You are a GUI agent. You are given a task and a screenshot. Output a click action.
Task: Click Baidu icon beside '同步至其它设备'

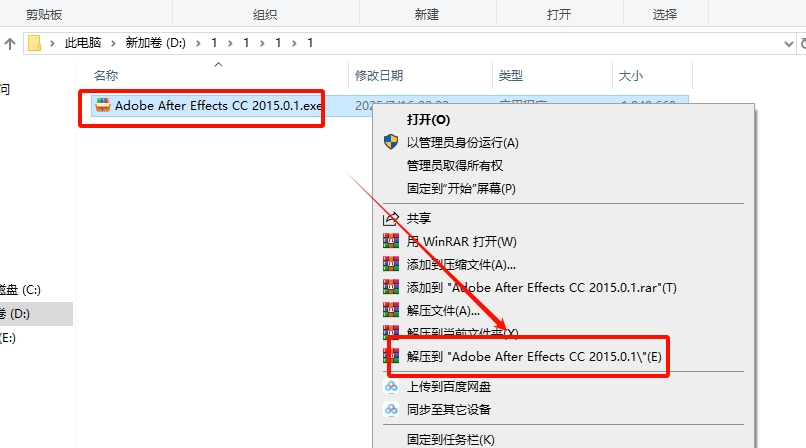(391, 409)
